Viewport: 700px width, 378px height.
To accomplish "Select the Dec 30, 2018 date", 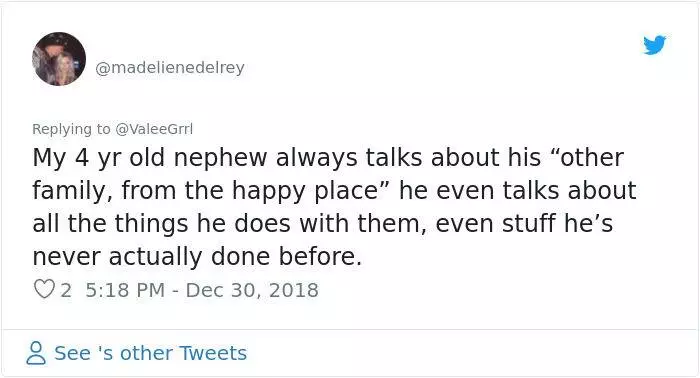I will (x=252, y=290).
